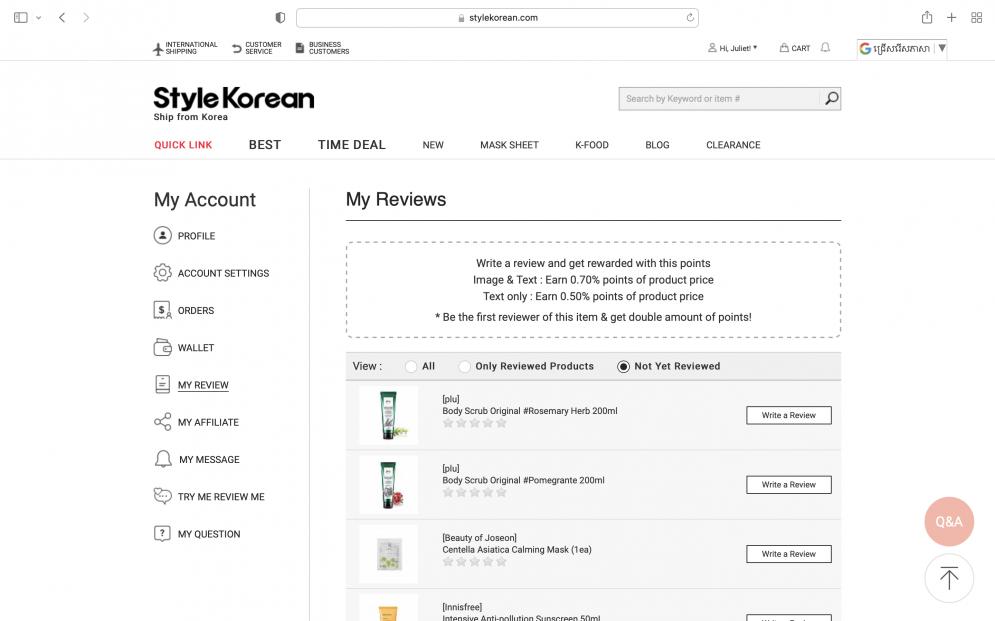Image resolution: width=995 pixels, height=621 pixels.
Task: Open the notification bell next to Cart
Action: tap(824, 47)
